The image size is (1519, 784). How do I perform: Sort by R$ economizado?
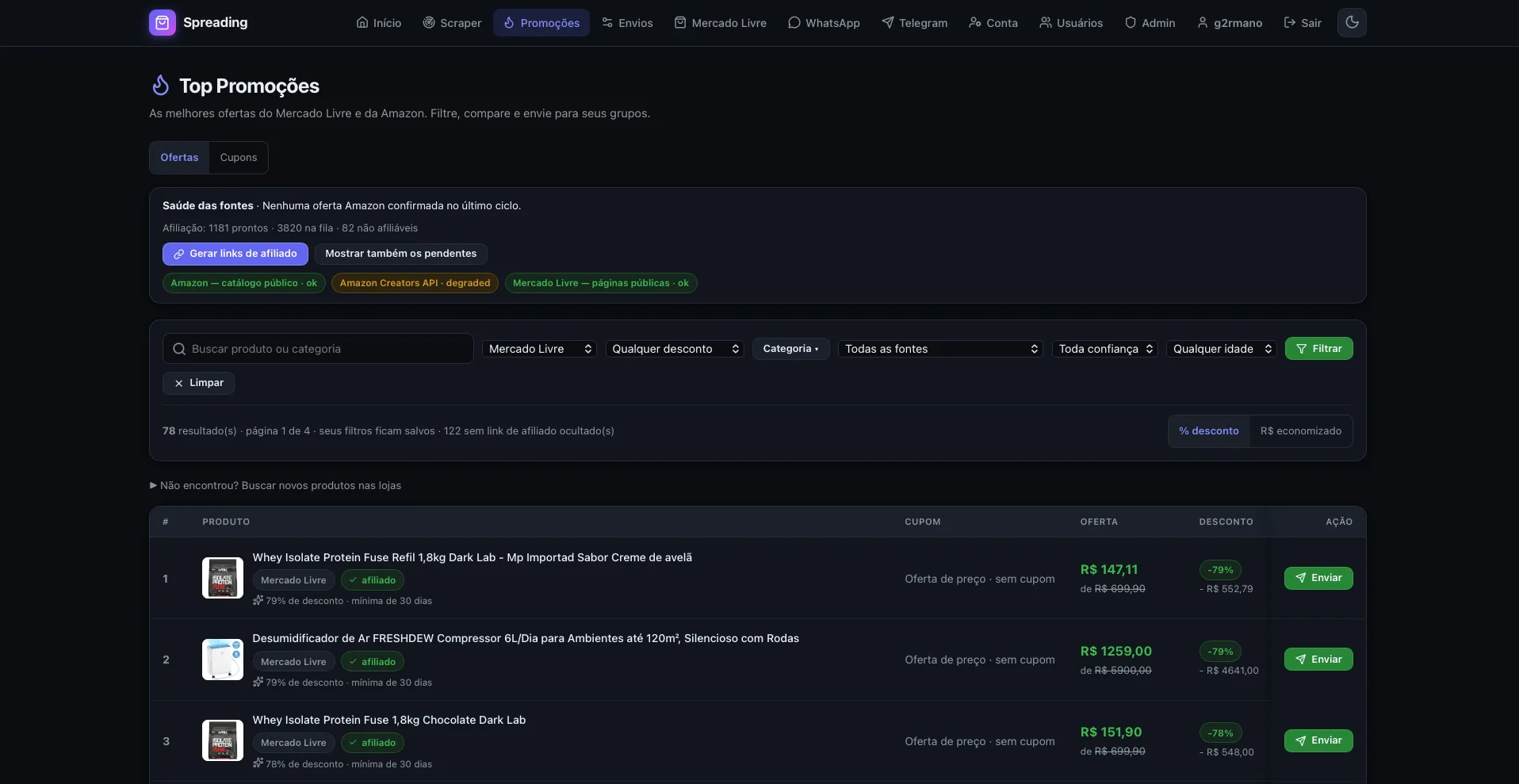1301,431
